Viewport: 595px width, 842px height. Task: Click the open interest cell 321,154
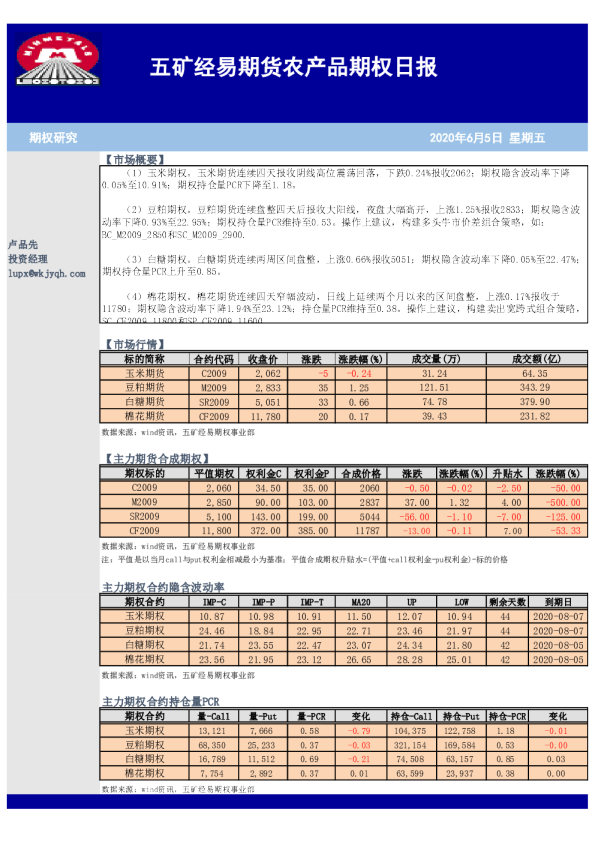[x=411, y=745]
